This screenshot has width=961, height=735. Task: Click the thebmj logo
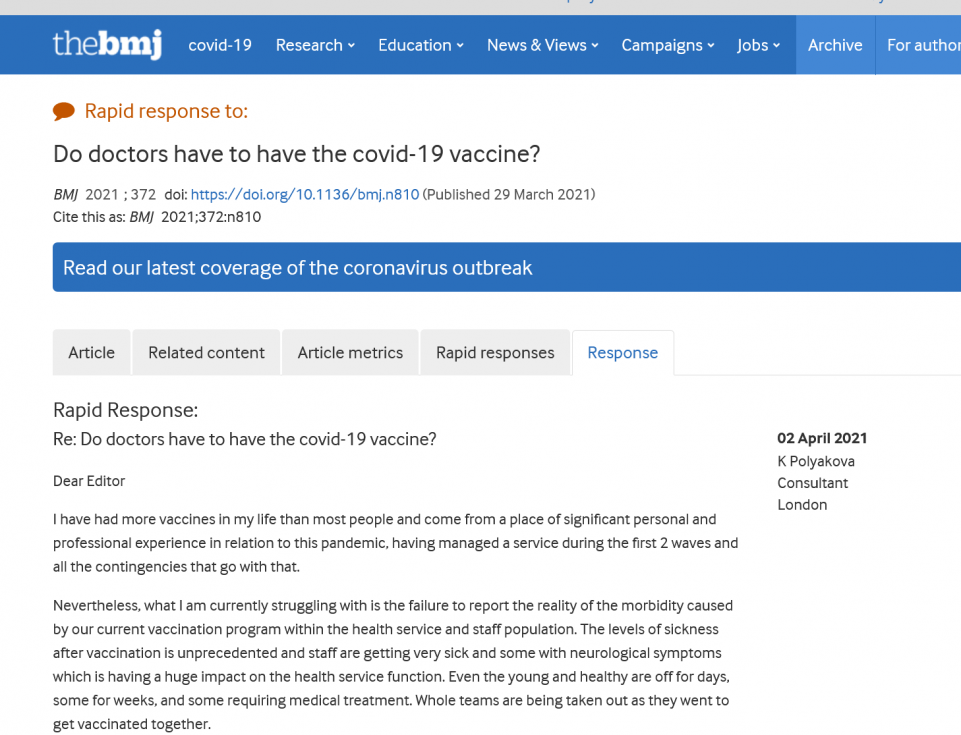pos(107,44)
